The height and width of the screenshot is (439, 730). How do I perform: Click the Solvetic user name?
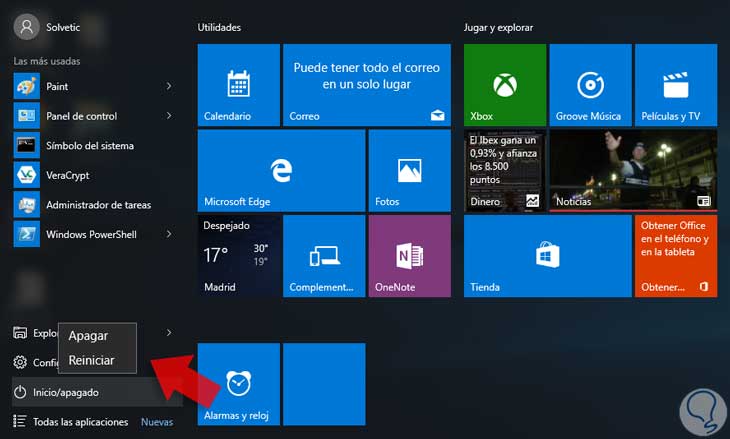63,27
